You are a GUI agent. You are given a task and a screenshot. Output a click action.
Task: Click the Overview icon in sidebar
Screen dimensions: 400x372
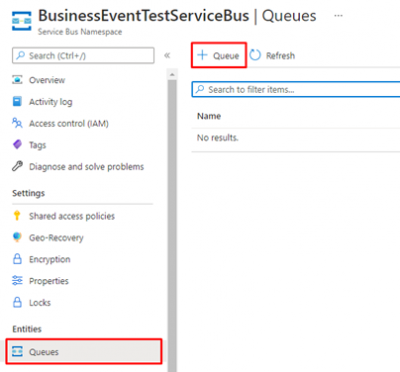(x=17, y=80)
